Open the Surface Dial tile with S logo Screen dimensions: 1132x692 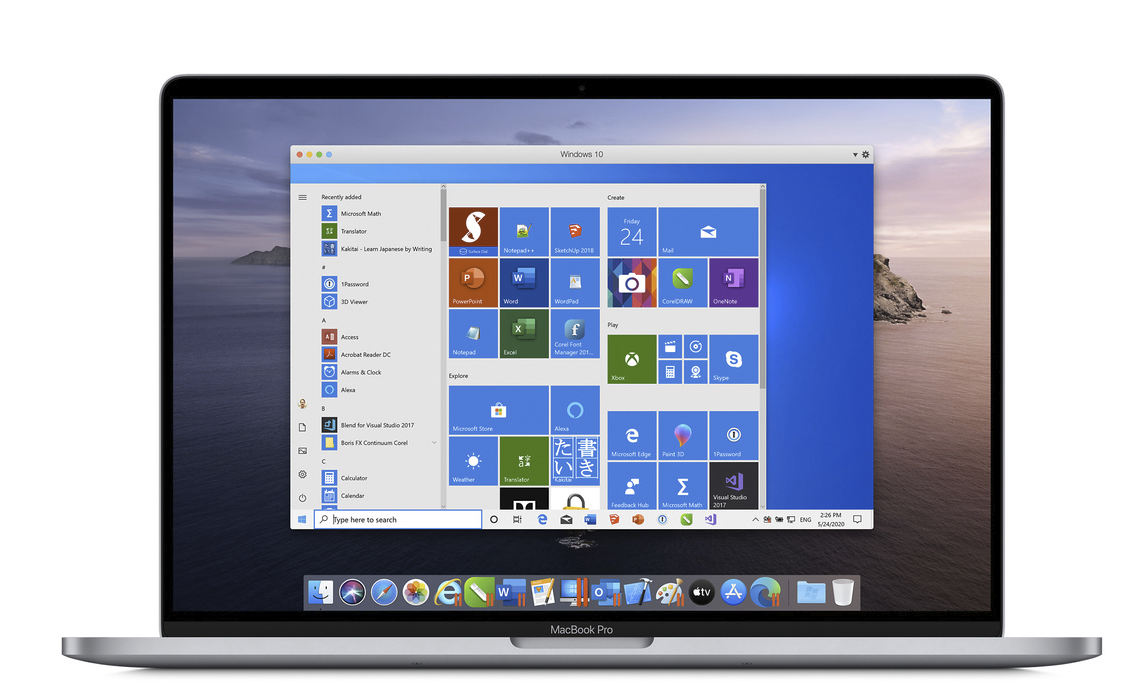pos(473,232)
